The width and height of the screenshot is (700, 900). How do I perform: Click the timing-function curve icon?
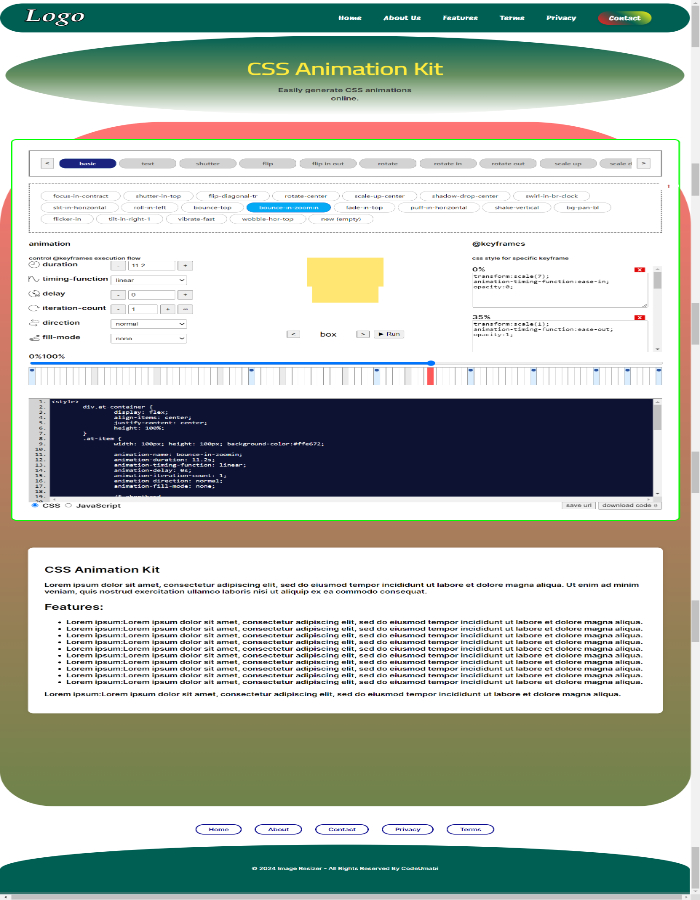(34, 279)
